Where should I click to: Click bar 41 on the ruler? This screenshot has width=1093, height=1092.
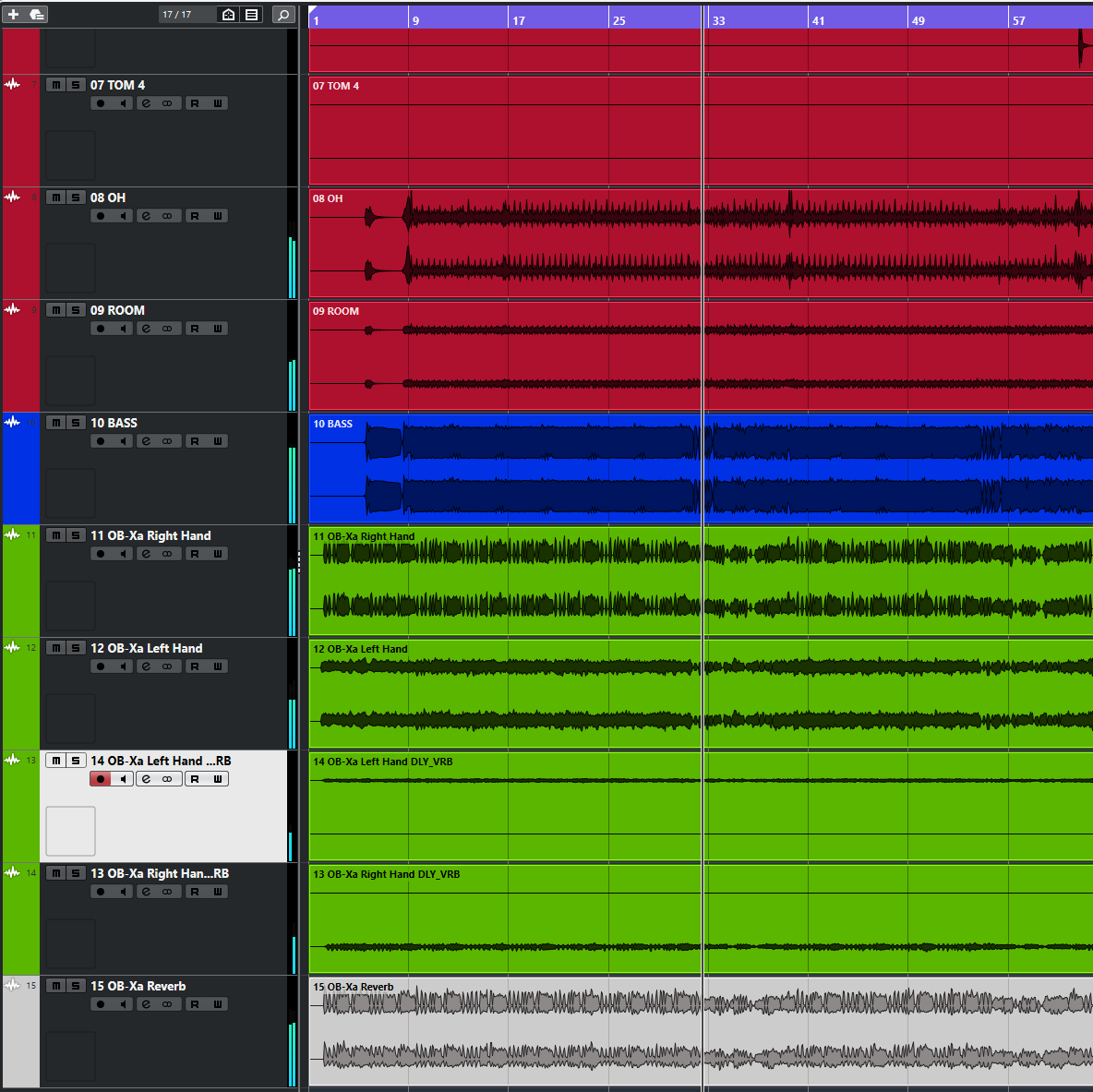pyautogui.click(x=818, y=20)
